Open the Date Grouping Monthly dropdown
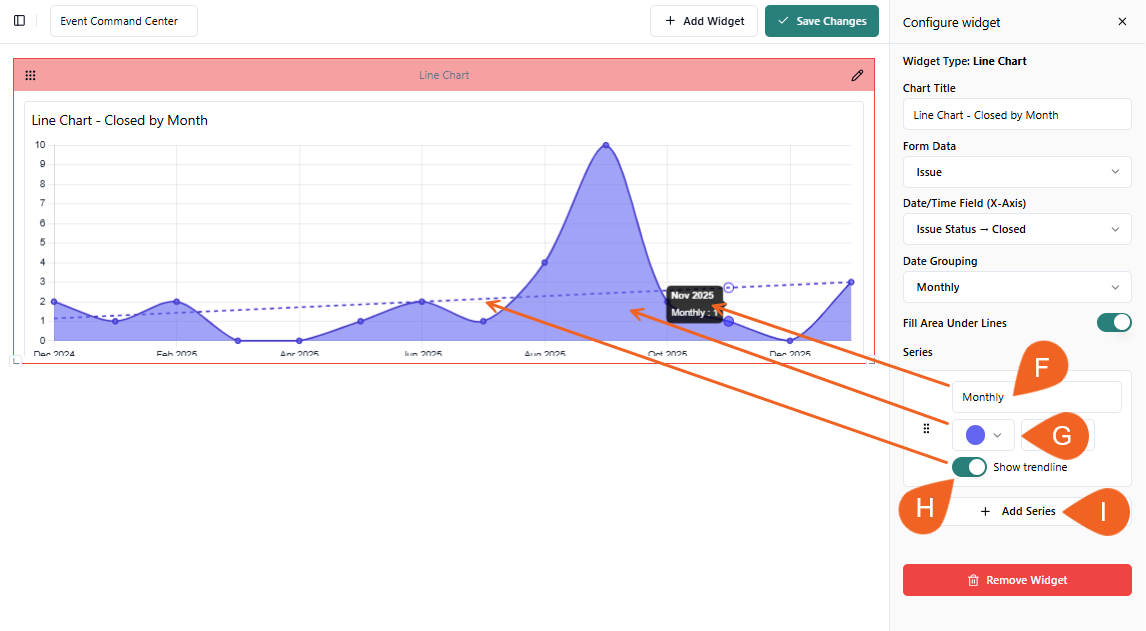The image size is (1146, 631). click(x=1017, y=287)
